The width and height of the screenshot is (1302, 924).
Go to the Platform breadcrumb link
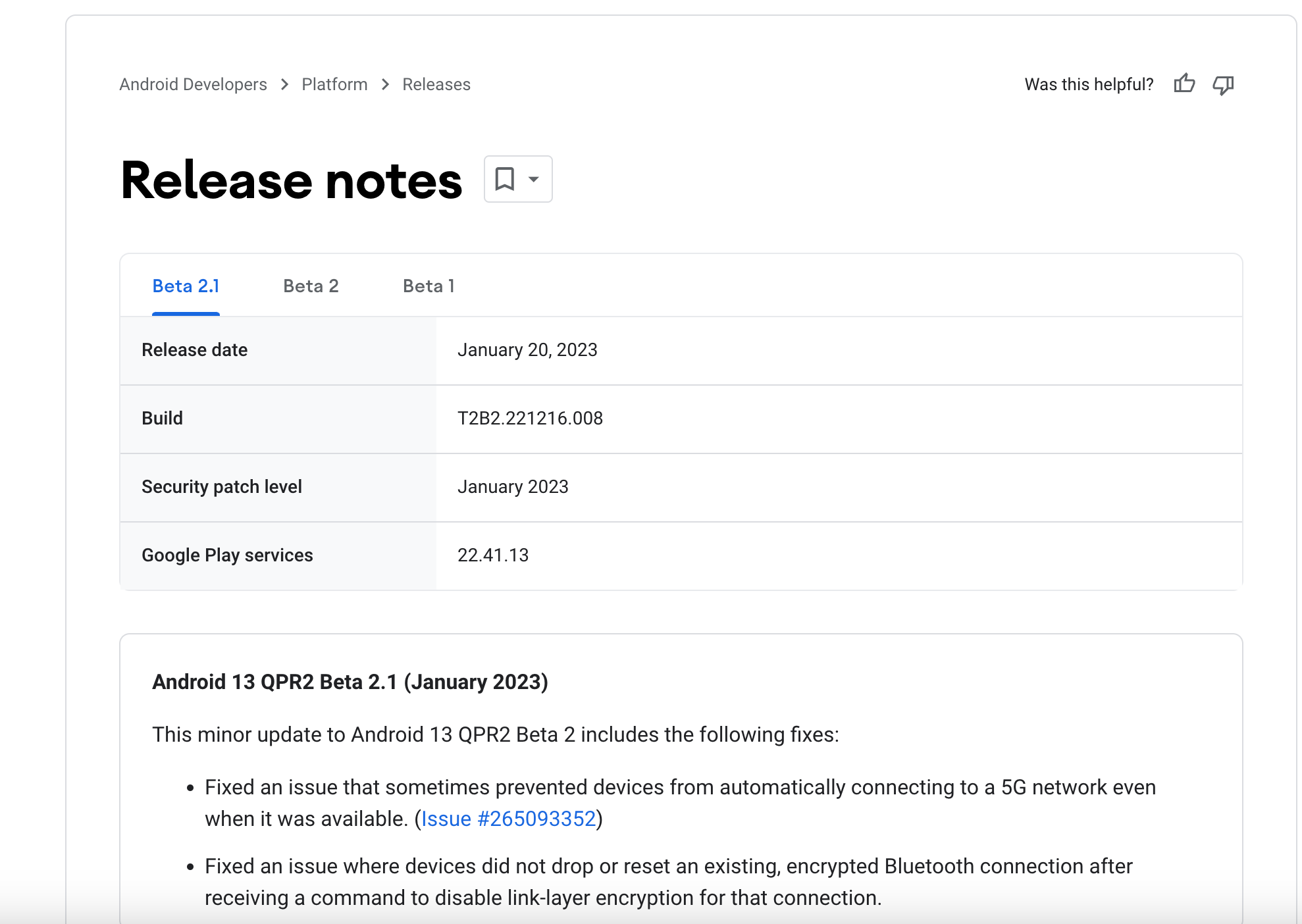(334, 85)
